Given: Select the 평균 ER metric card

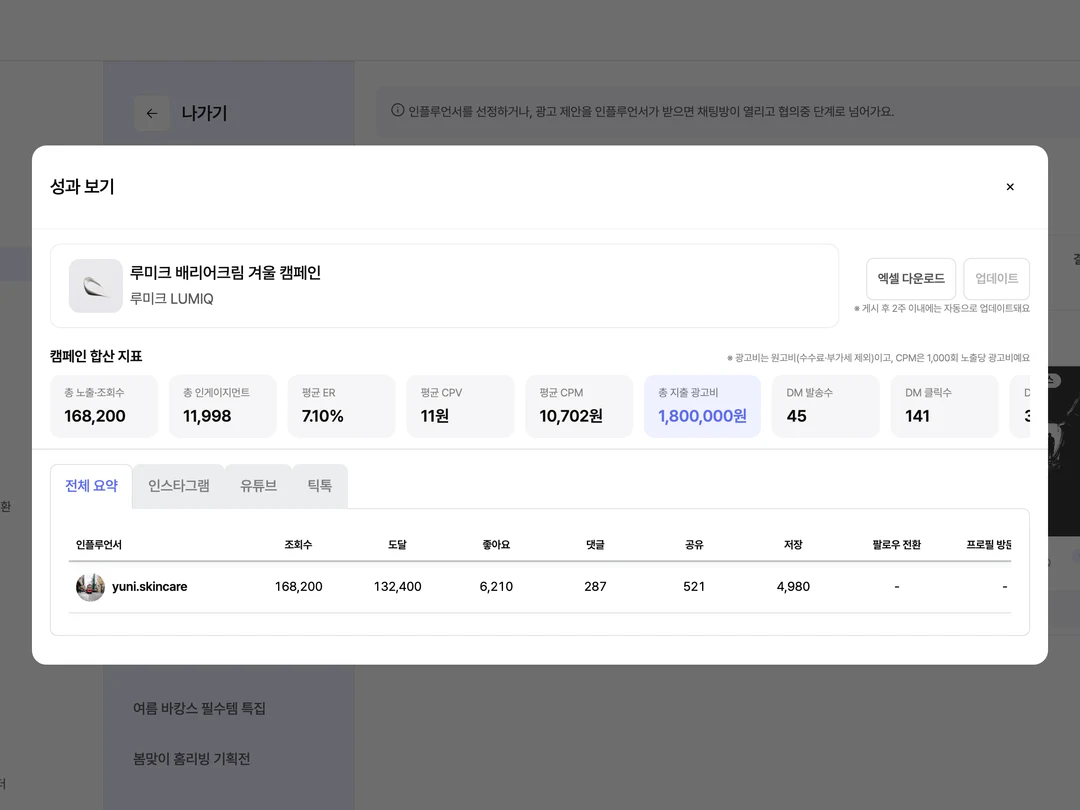Looking at the screenshot, I should click(341, 406).
